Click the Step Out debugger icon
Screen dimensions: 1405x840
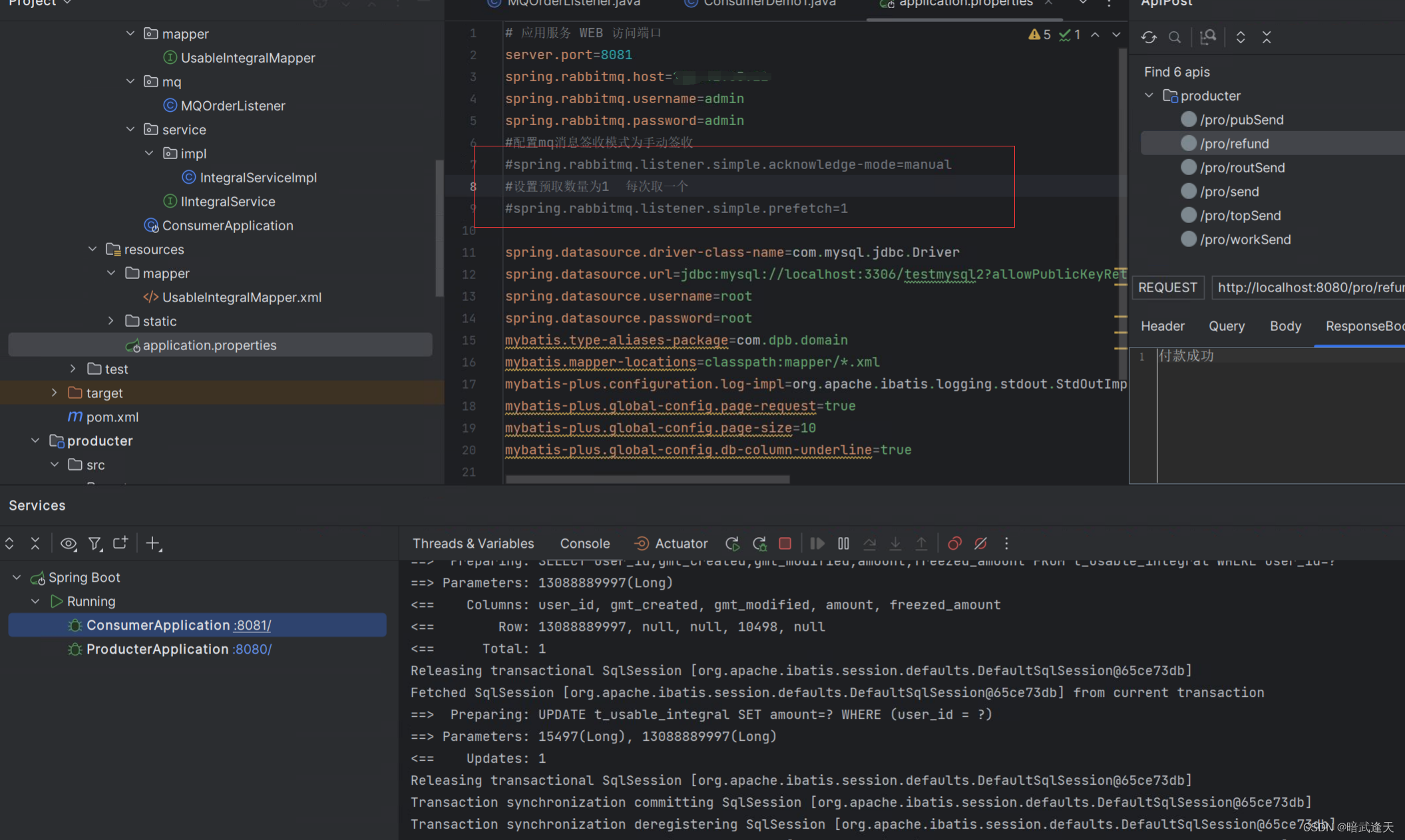click(x=921, y=543)
